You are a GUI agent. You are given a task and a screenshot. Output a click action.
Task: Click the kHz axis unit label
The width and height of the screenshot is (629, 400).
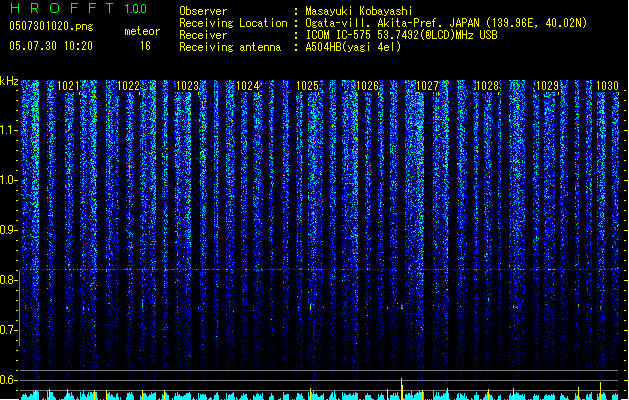pos(9,81)
